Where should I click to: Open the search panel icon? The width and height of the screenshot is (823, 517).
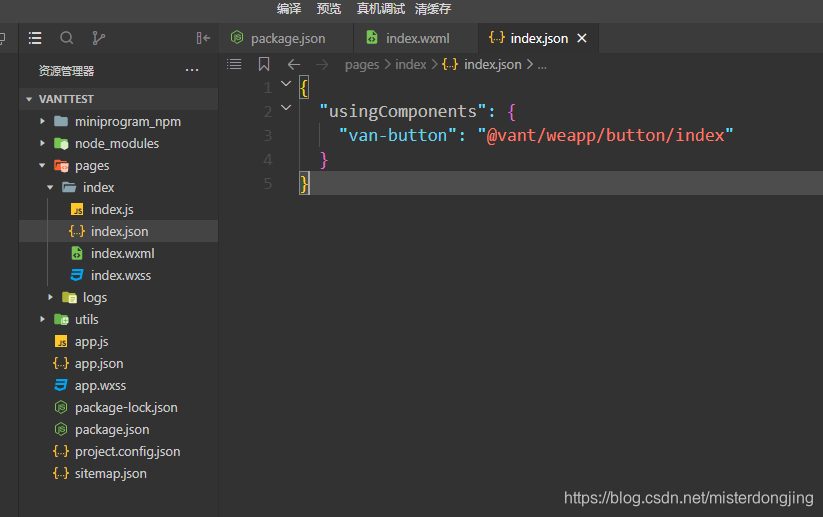click(67, 38)
